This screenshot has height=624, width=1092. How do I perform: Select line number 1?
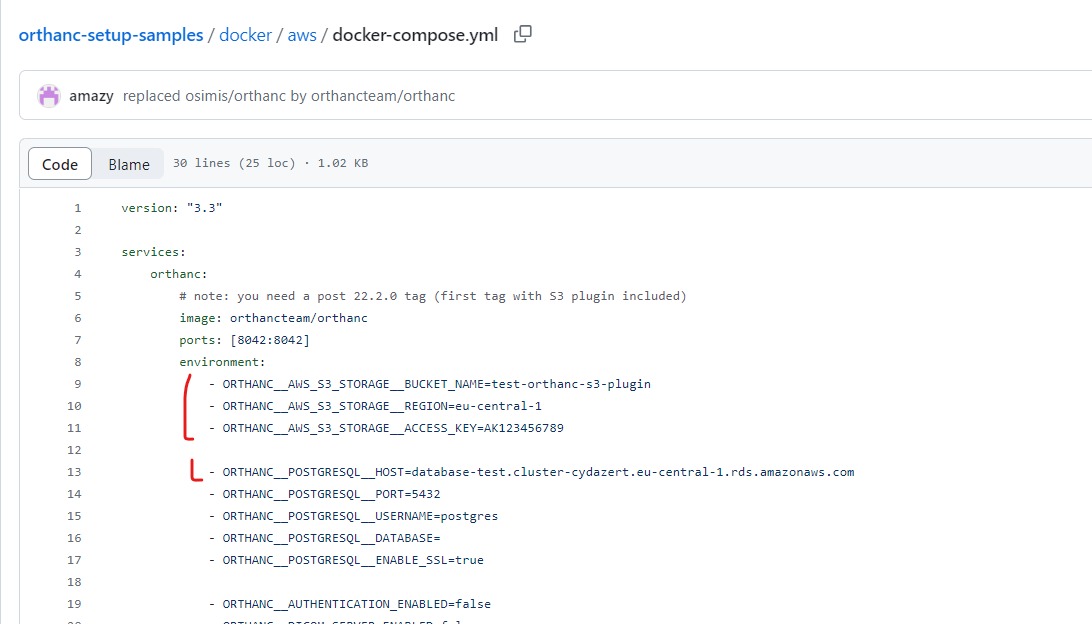[77, 208]
